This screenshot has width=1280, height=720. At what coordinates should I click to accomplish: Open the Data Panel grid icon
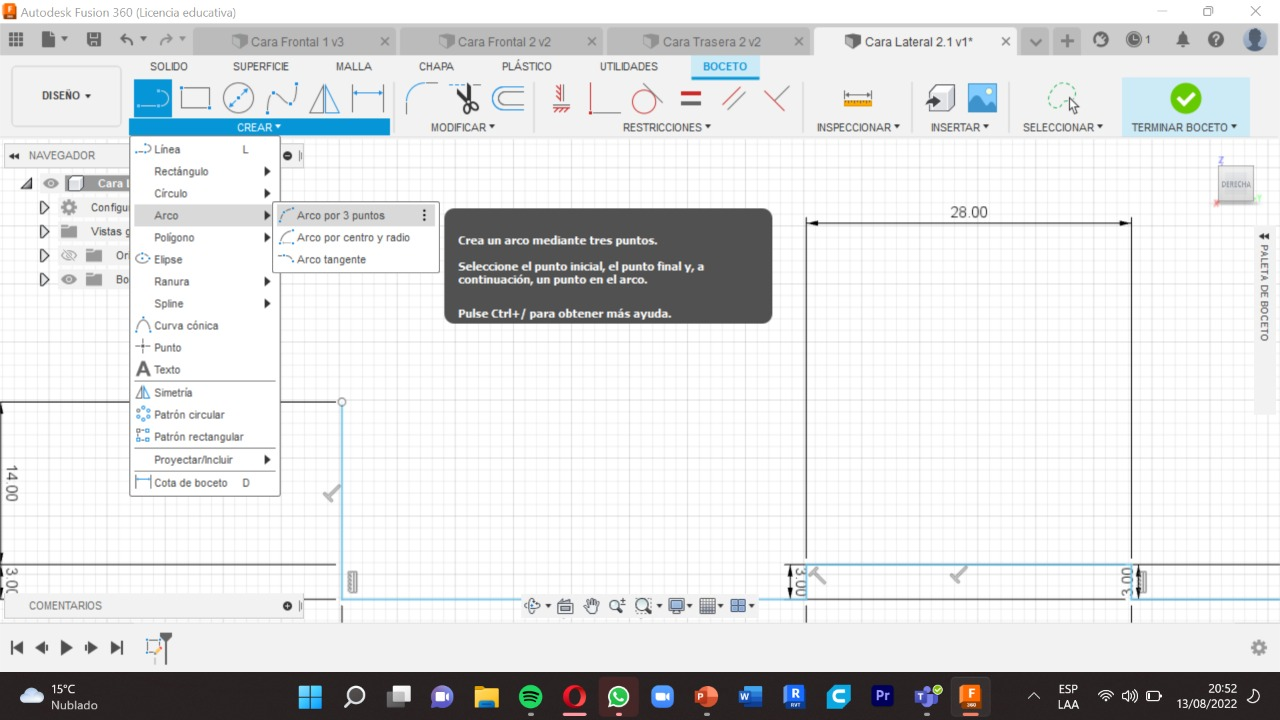16,40
